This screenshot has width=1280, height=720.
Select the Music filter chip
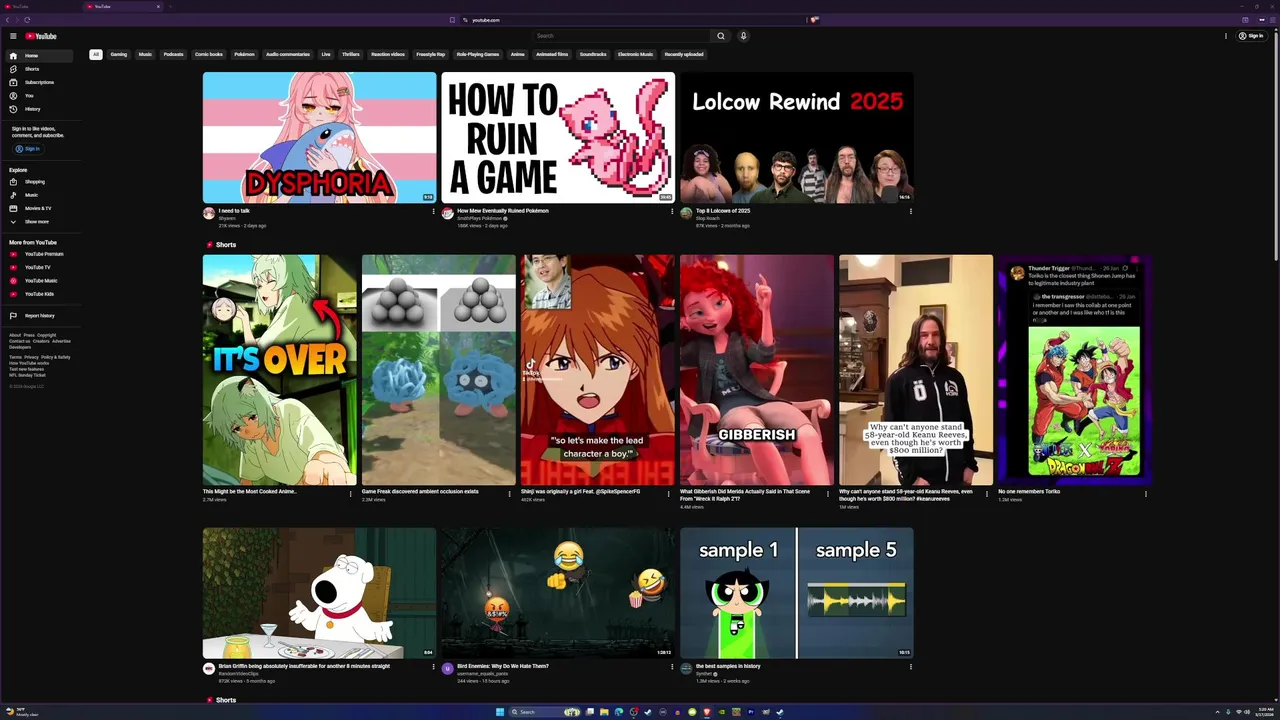coord(145,54)
